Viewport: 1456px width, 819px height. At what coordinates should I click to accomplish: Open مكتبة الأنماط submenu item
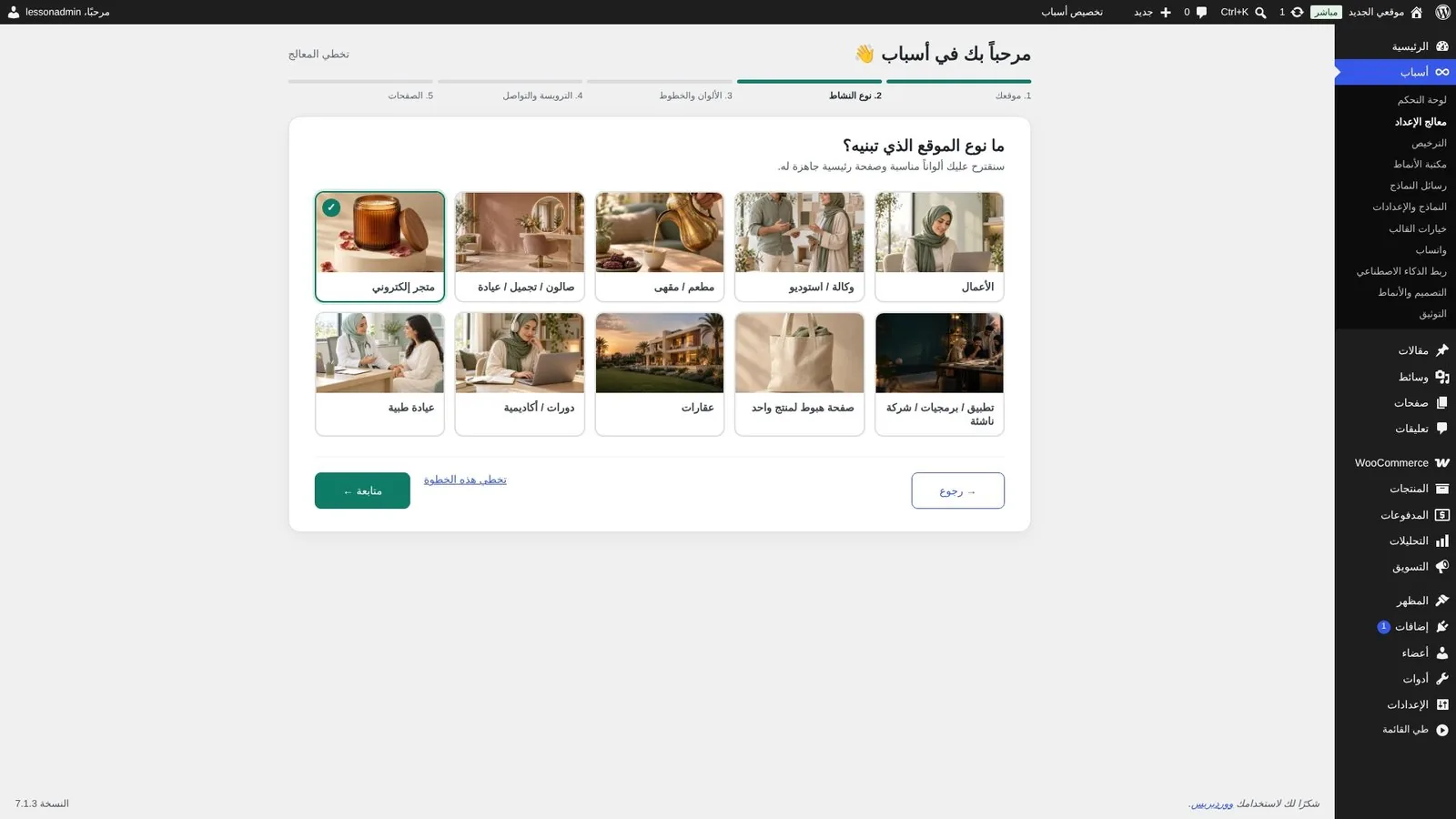[1420, 165]
